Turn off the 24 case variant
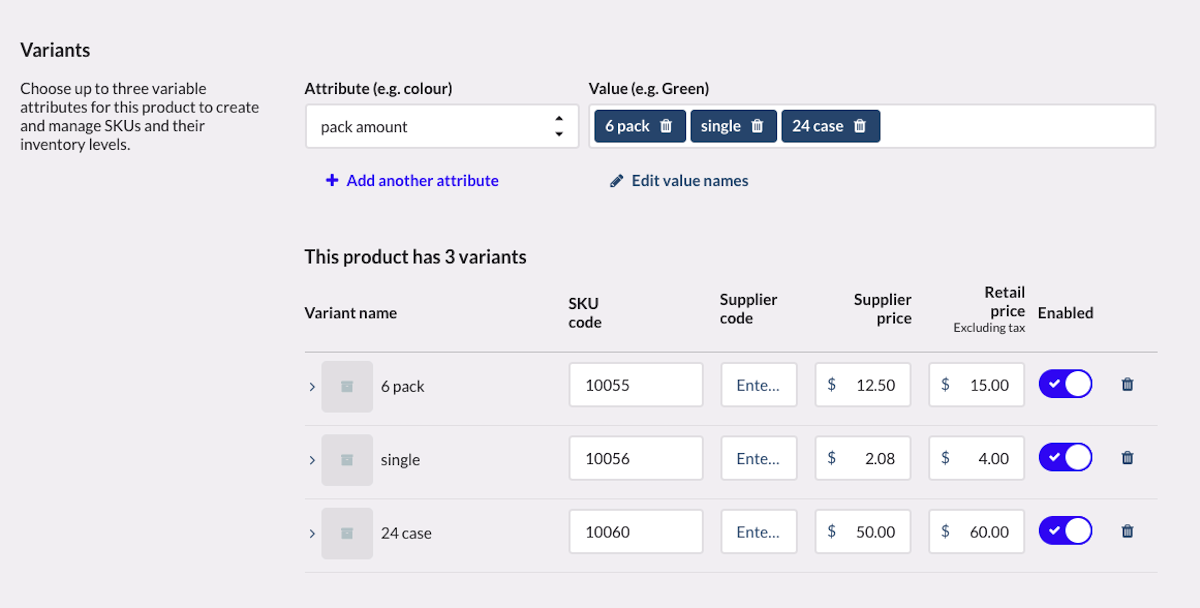The width and height of the screenshot is (1200, 608). click(x=1065, y=531)
